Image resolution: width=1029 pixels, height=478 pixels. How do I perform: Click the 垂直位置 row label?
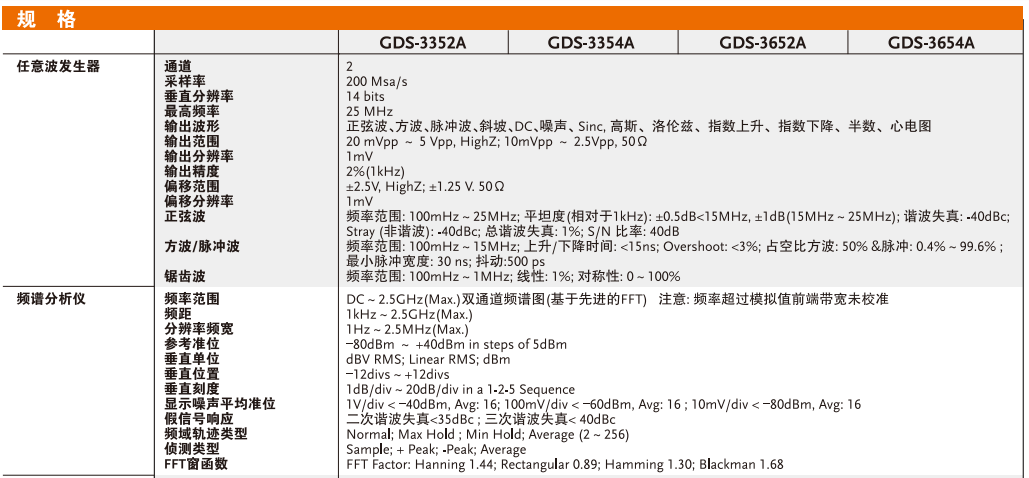(x=192, y=375)
